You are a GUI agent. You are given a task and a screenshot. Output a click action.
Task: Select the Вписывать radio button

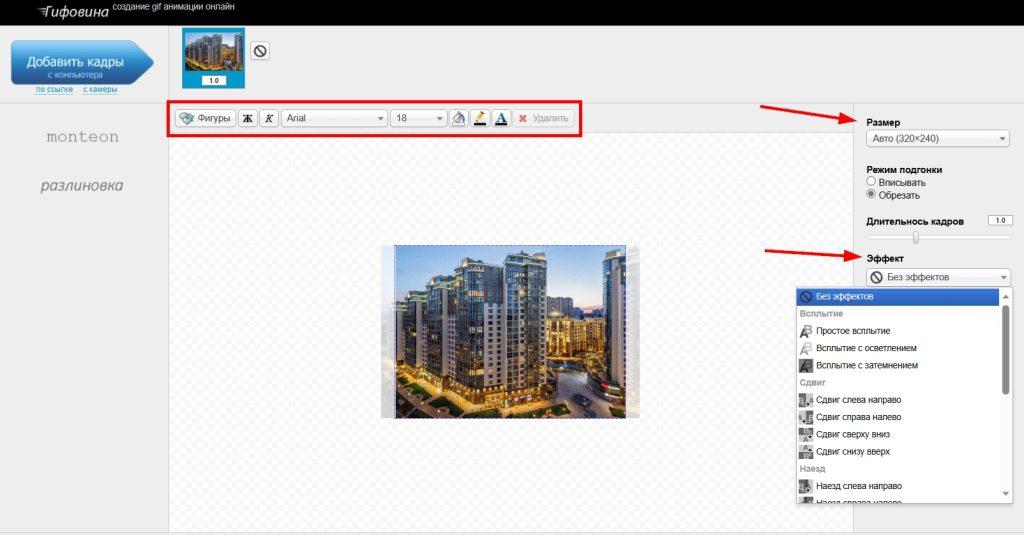tap(871, 182)
